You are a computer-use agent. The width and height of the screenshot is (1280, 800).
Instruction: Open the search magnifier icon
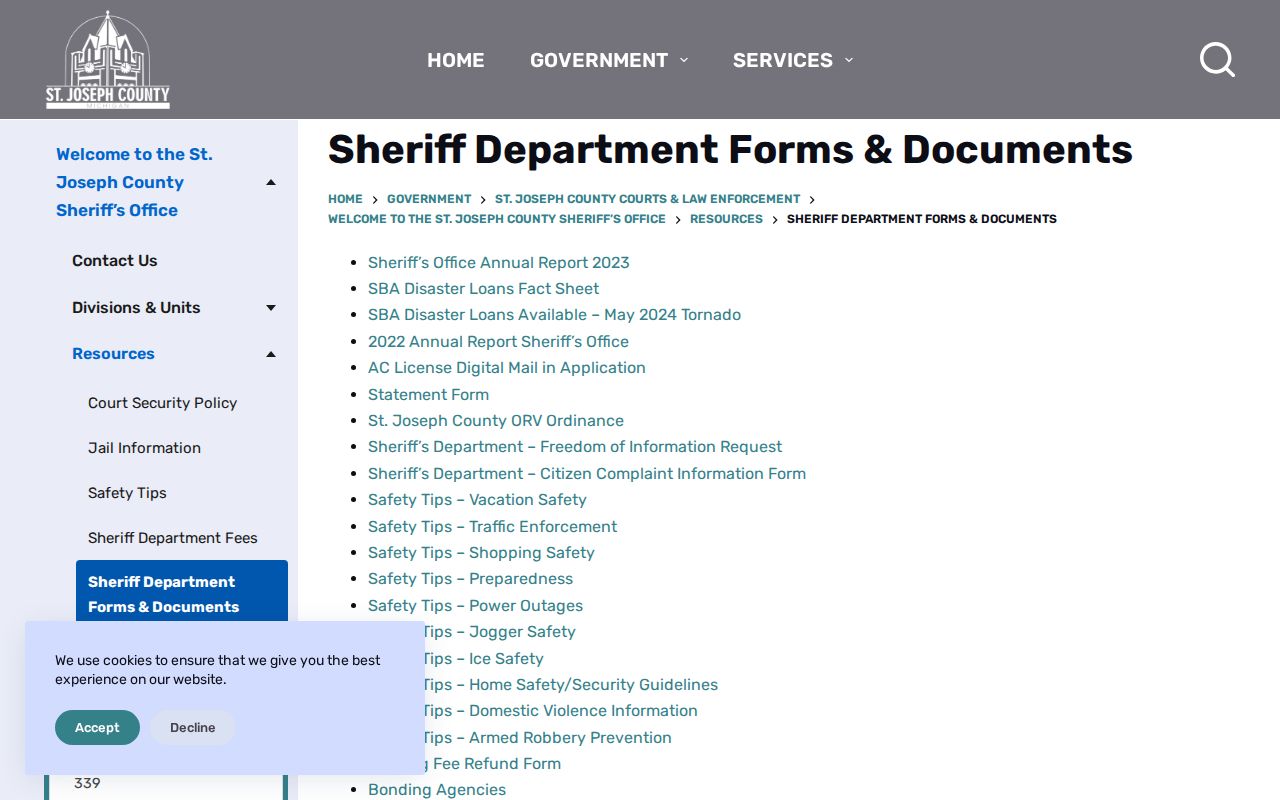1217,60
